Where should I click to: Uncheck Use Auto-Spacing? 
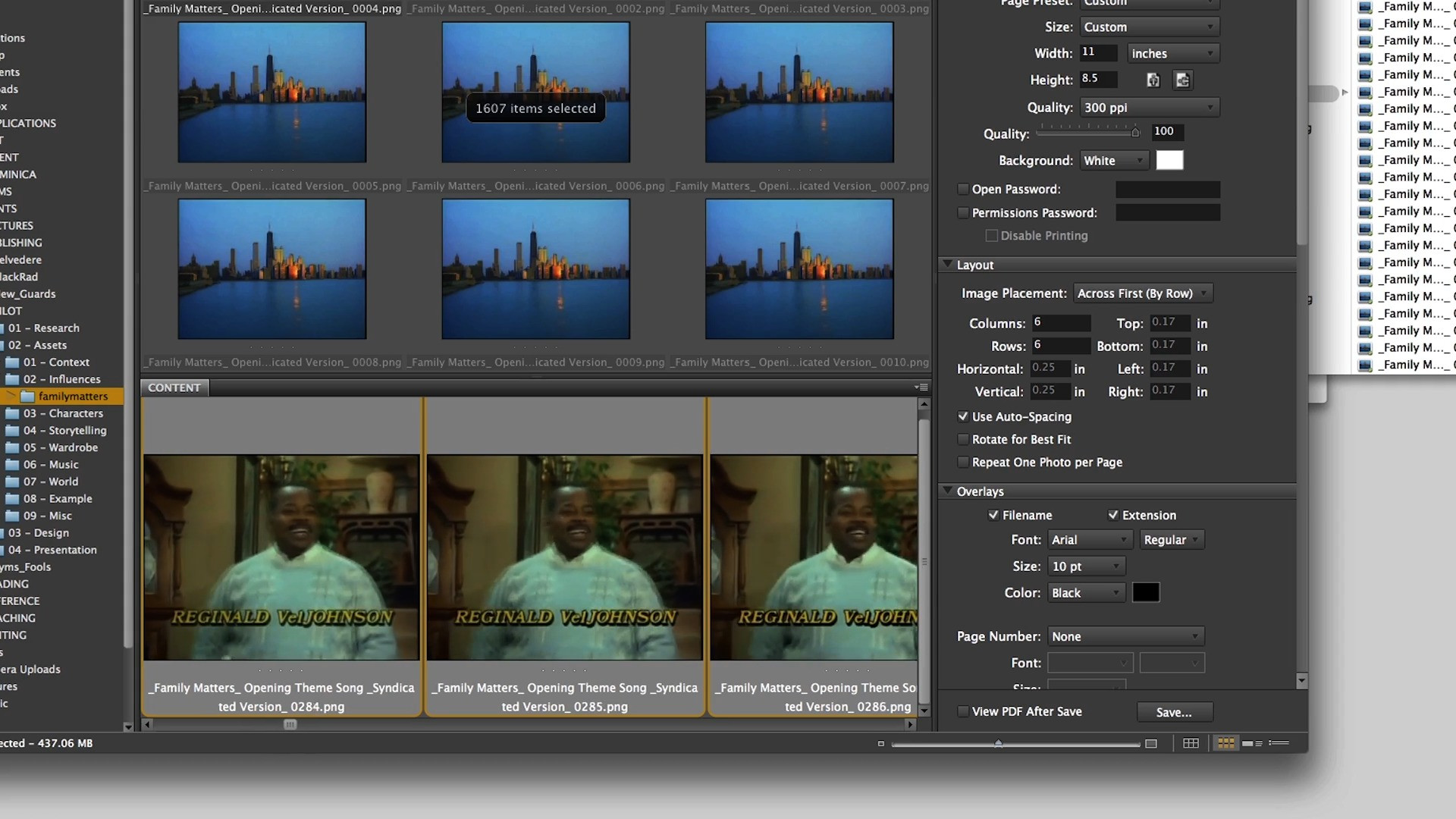click(963, 416)
